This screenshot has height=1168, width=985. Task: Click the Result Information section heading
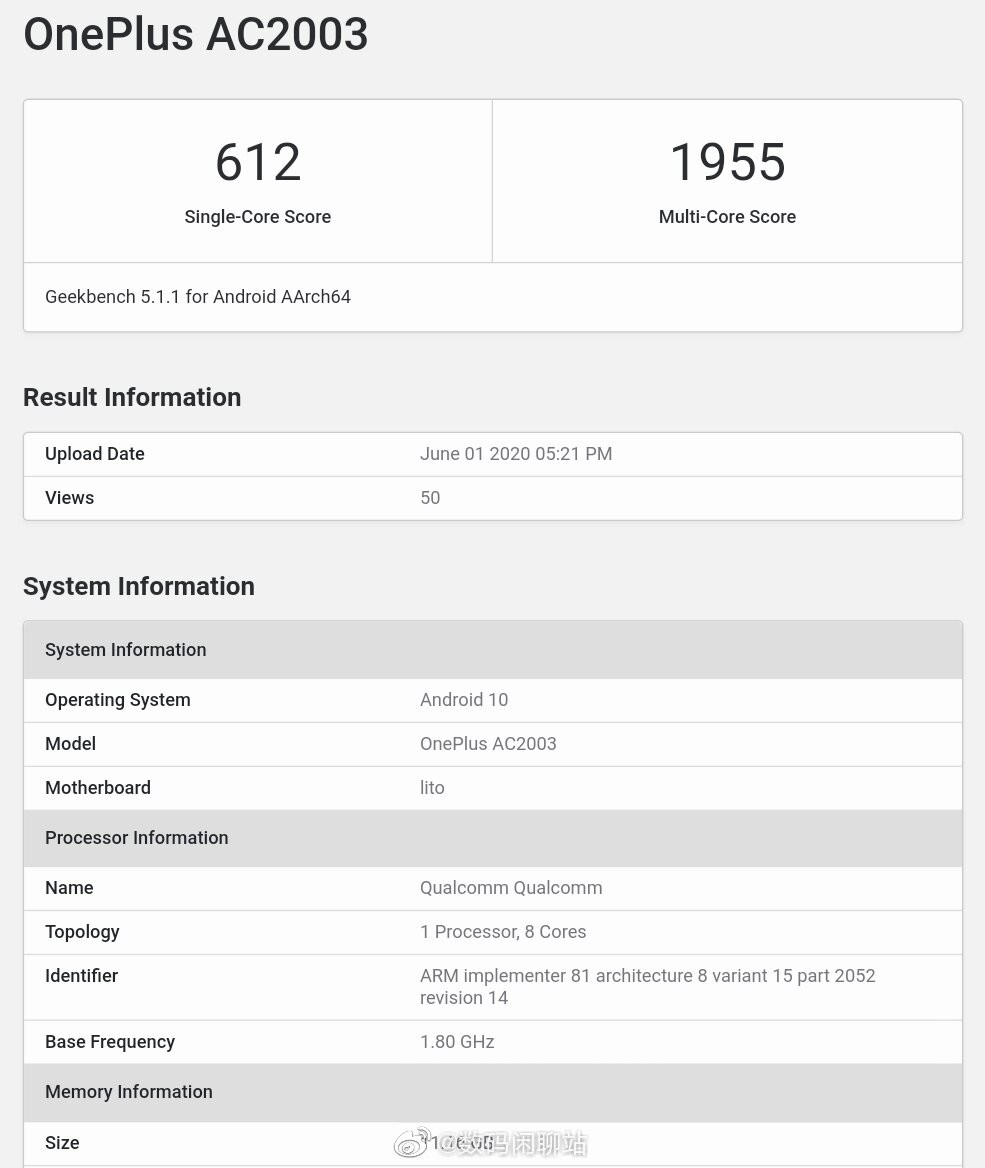[131, 397]
